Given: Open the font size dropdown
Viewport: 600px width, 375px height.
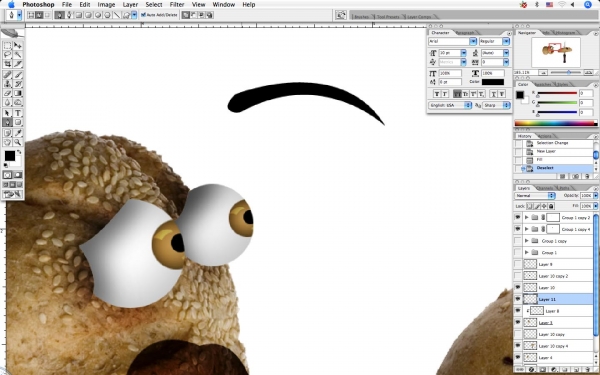Looking at the screenshot, I should pos(463,53).
